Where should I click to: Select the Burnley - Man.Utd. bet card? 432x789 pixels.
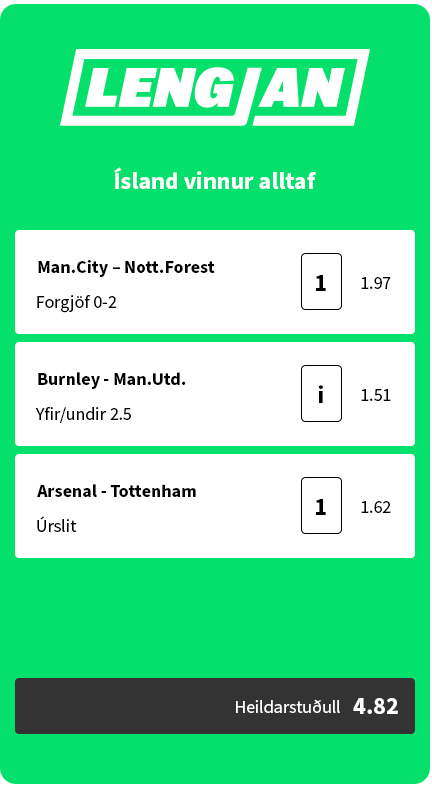215,394
